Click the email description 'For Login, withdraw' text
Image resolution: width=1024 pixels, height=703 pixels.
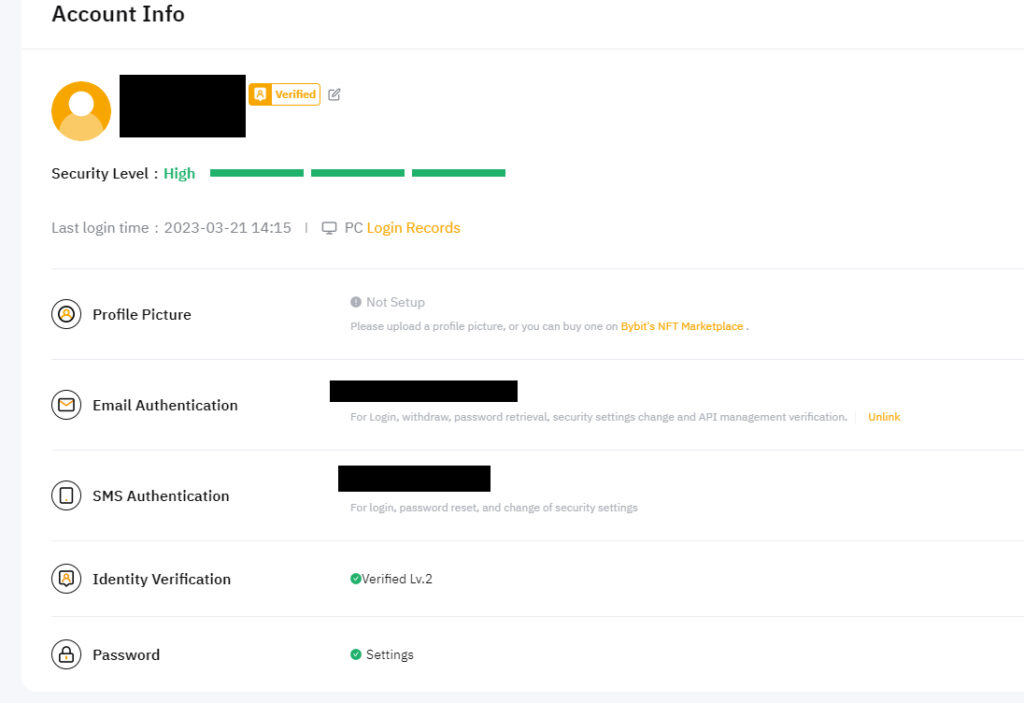pos(598,417)
